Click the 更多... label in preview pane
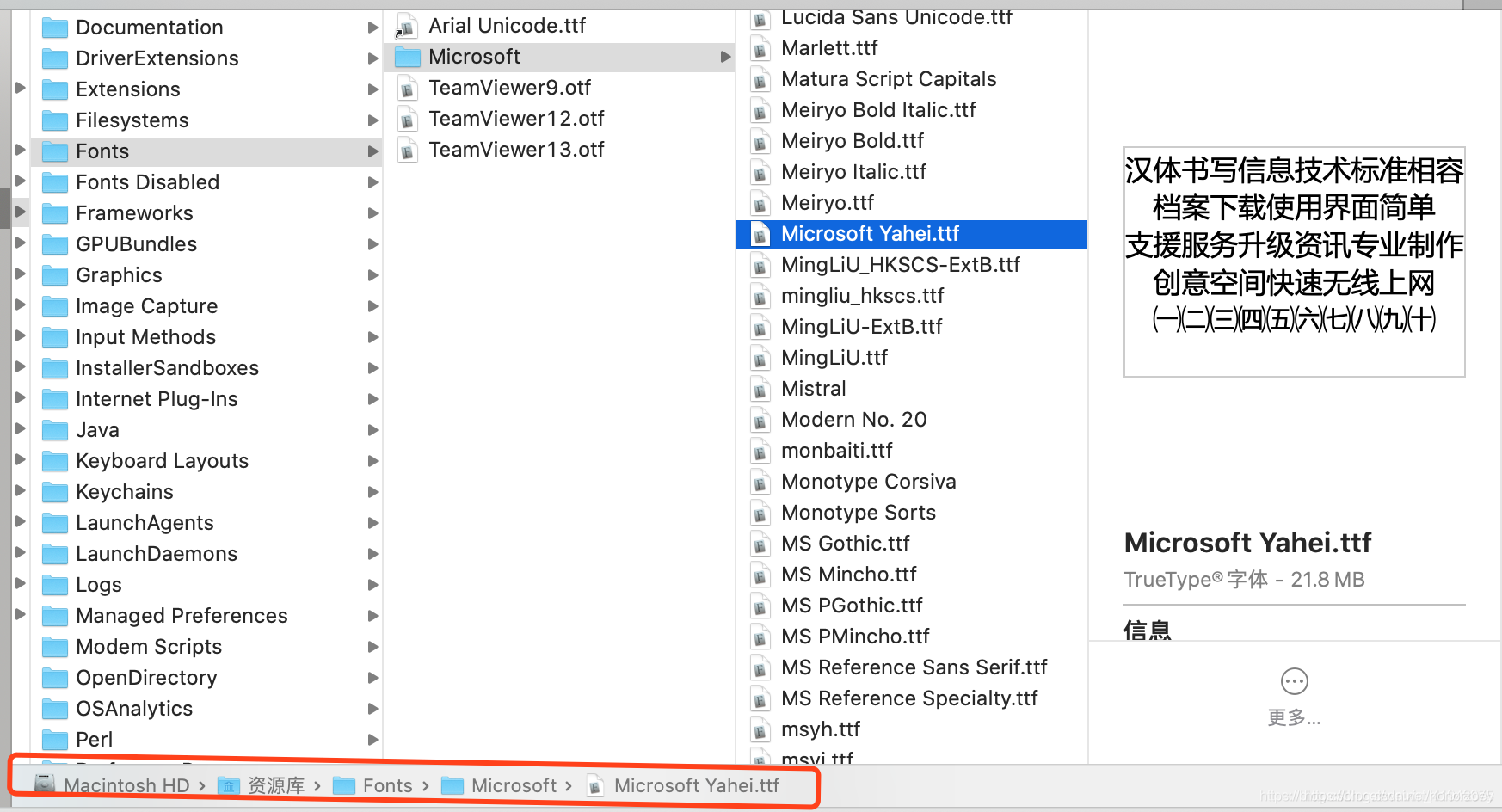Screen dimensions: 1502x812 (1294, 717)
